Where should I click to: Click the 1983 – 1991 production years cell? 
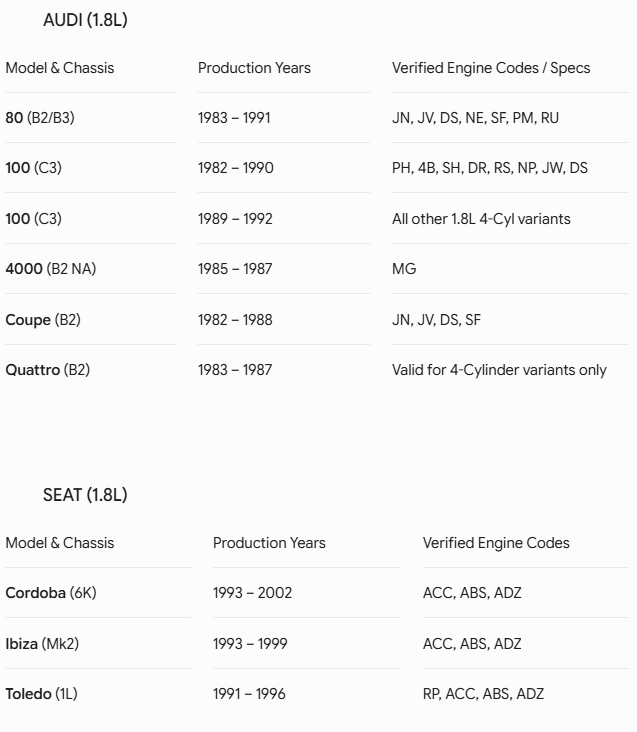pos(234,118)
